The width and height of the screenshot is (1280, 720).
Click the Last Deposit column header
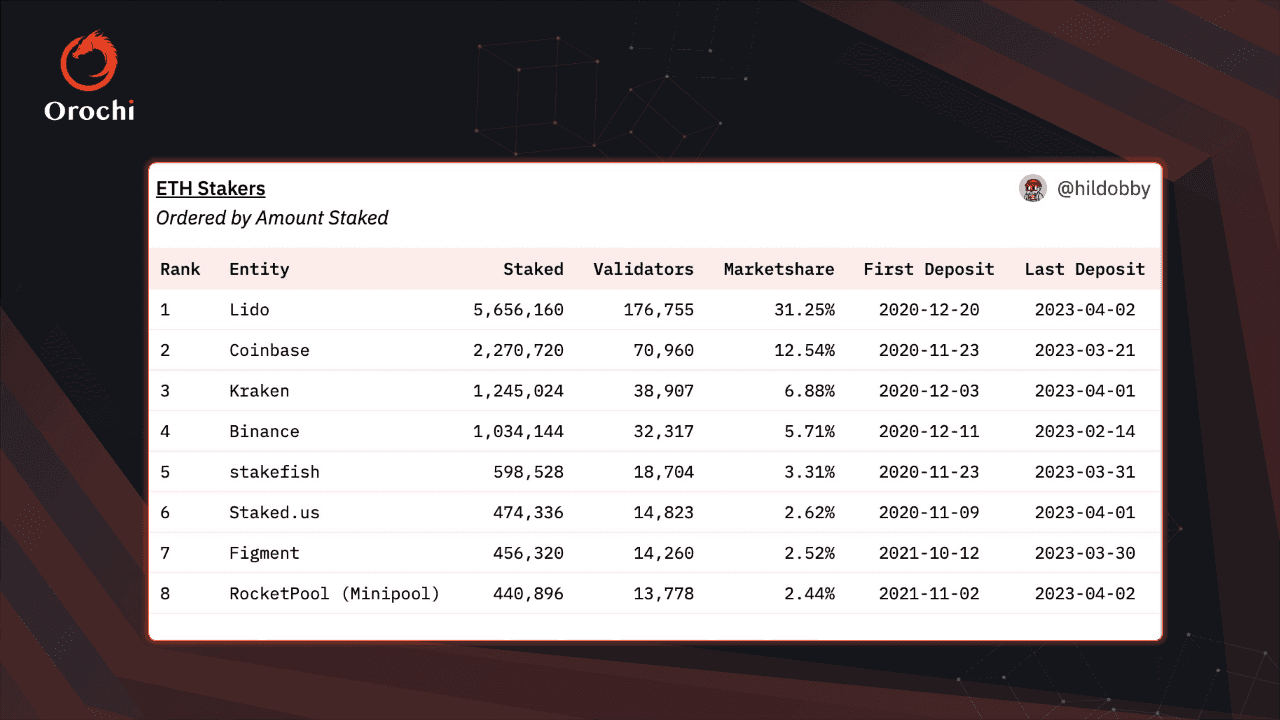point(1085,269)
